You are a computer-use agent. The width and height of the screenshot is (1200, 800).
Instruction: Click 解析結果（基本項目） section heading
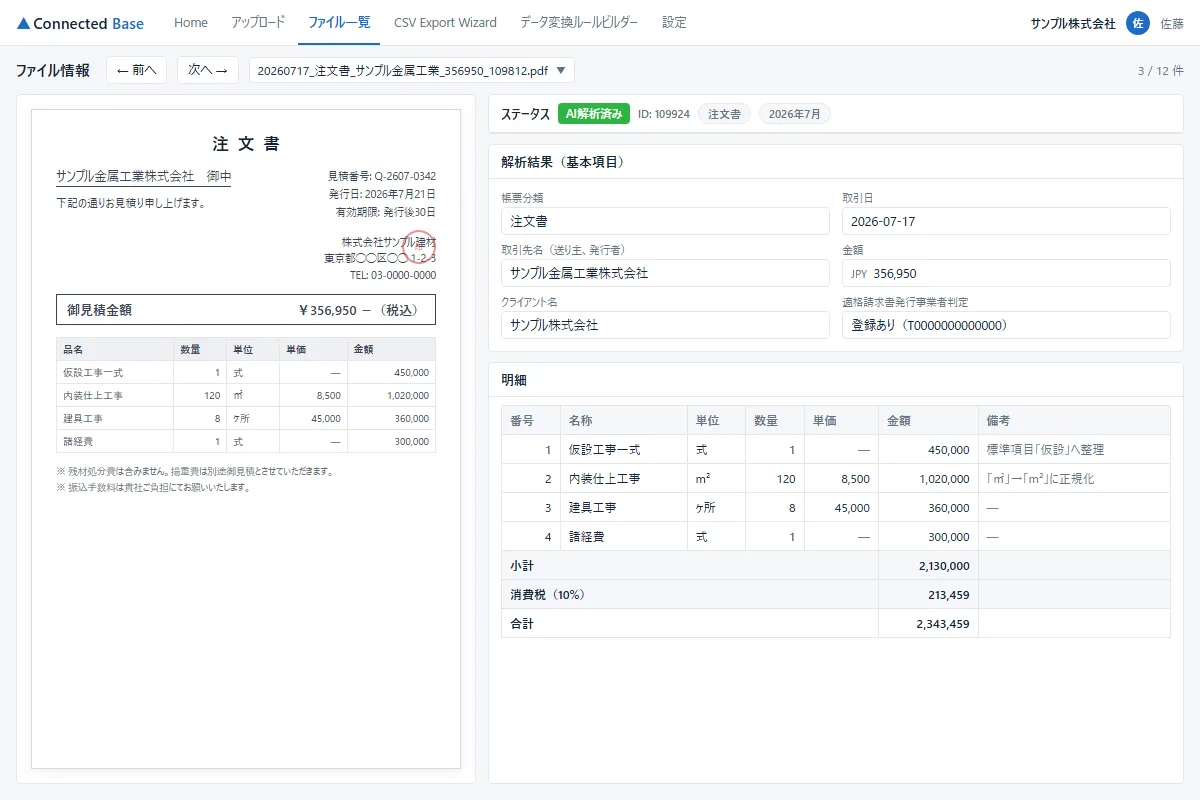click(563, 162)
